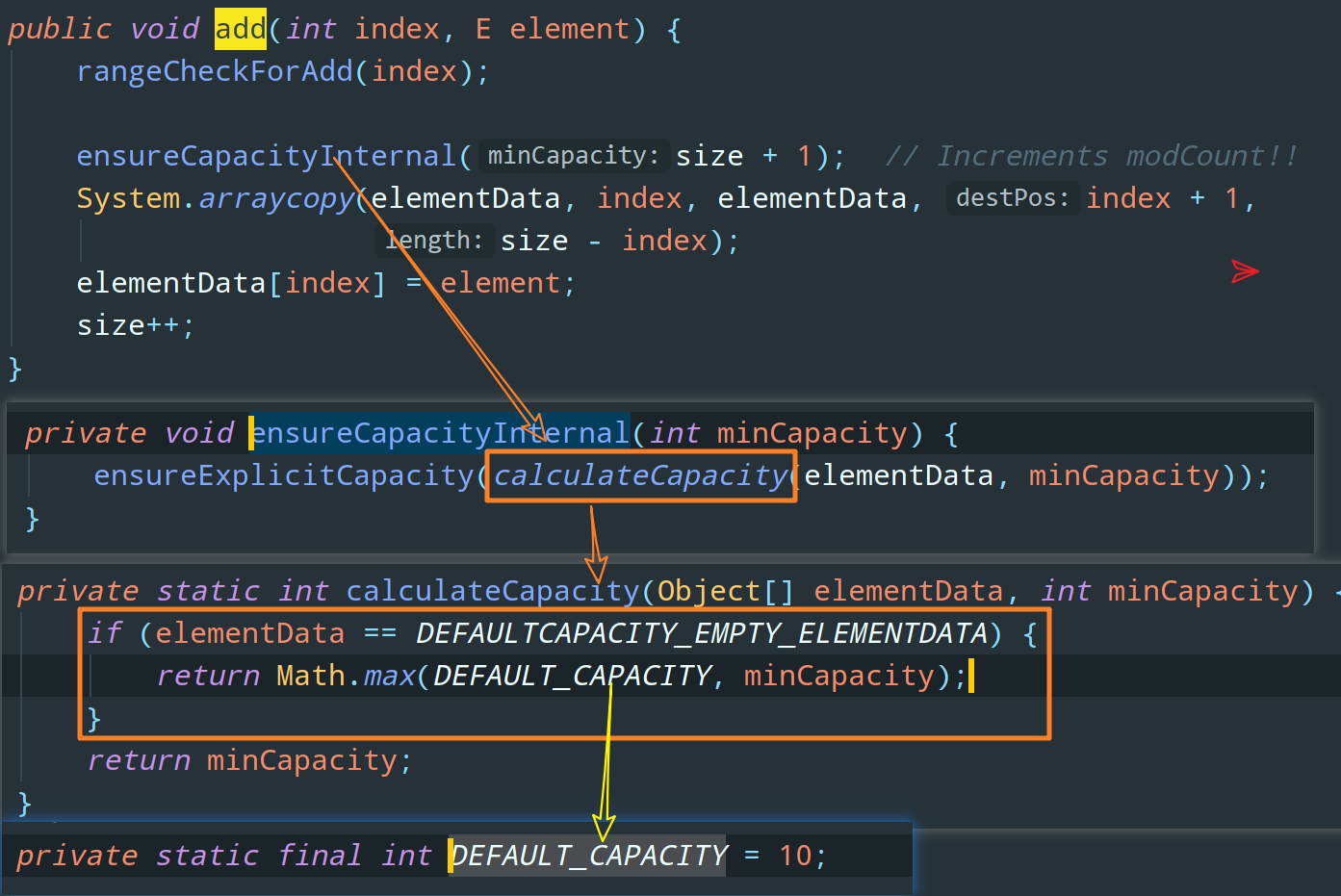Click the destPos: parameter hint label
The height and width of the screenshot is (896, 1341).
[x=1012, y=197]
